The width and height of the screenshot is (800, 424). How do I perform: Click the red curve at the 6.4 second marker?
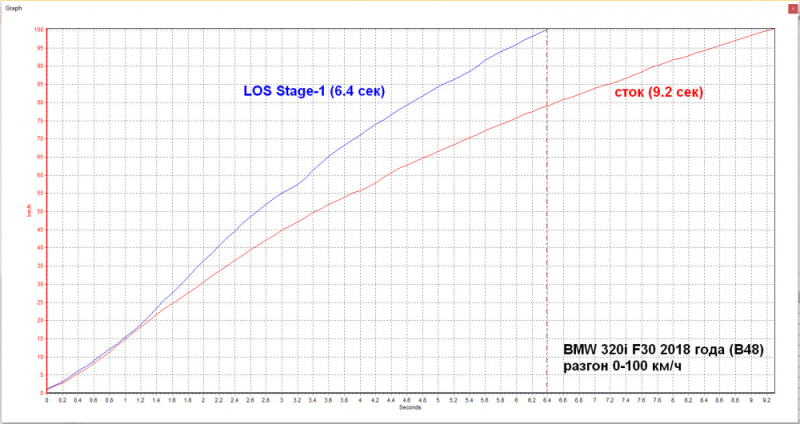547,106
